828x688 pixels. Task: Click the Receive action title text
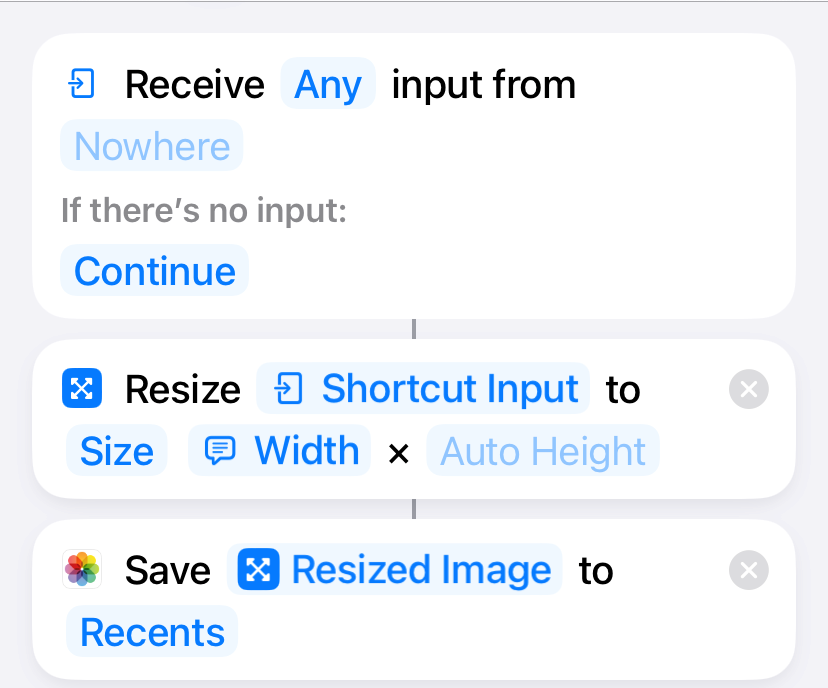click(x=194, y=85)
